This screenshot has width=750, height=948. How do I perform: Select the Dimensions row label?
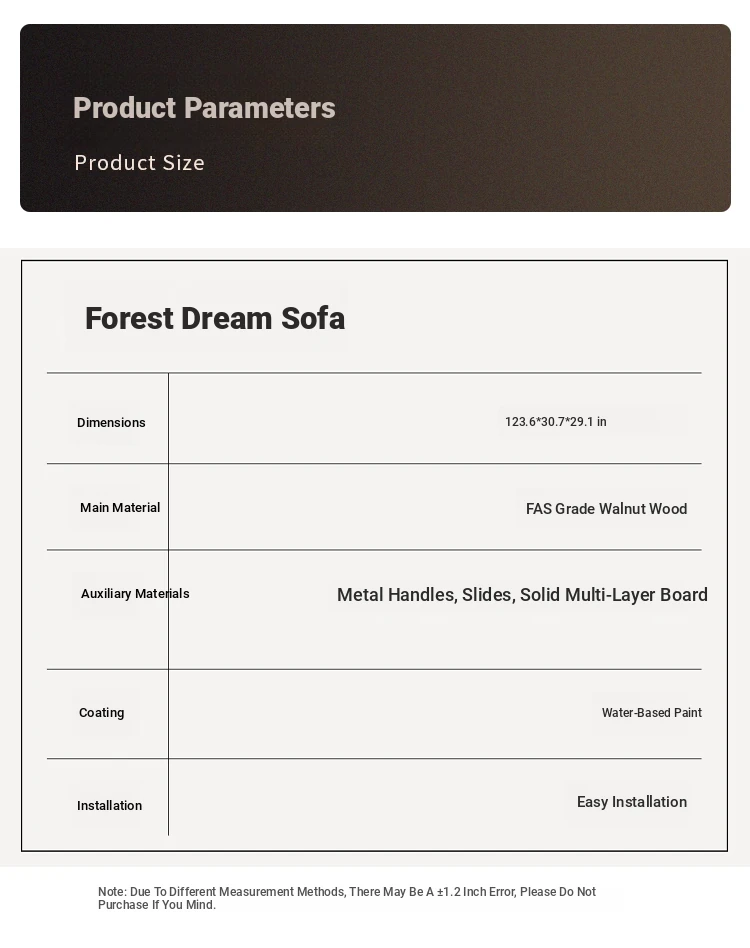point(111,423)
